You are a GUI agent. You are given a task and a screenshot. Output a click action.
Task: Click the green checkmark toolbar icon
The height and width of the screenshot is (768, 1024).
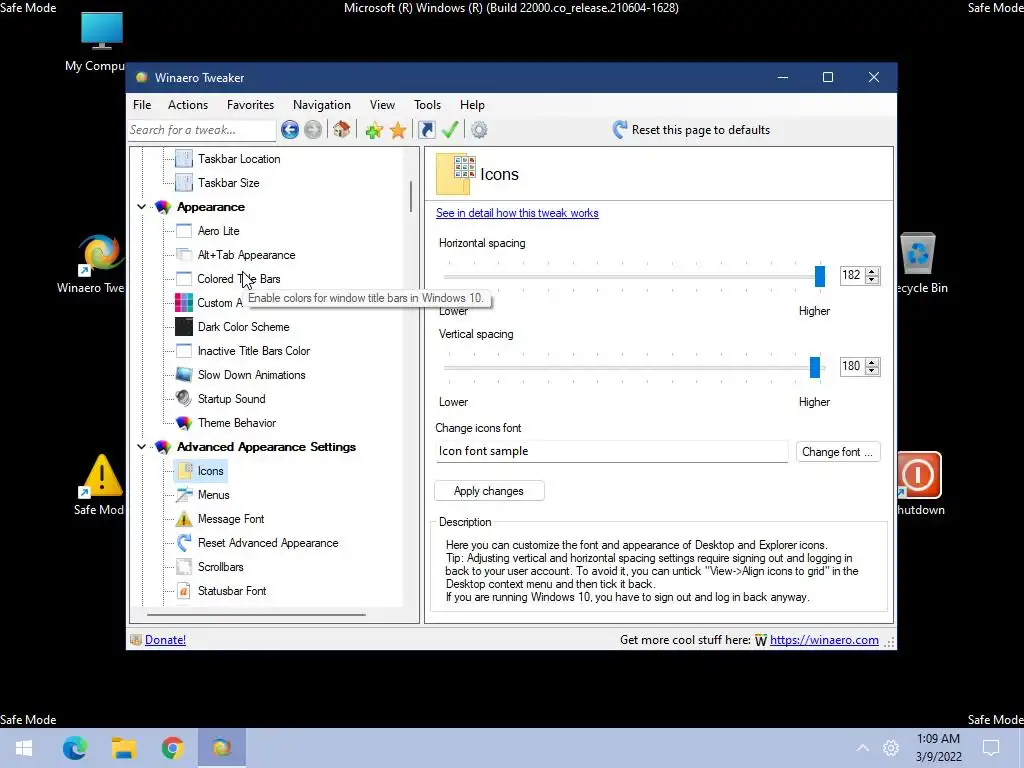450,129
